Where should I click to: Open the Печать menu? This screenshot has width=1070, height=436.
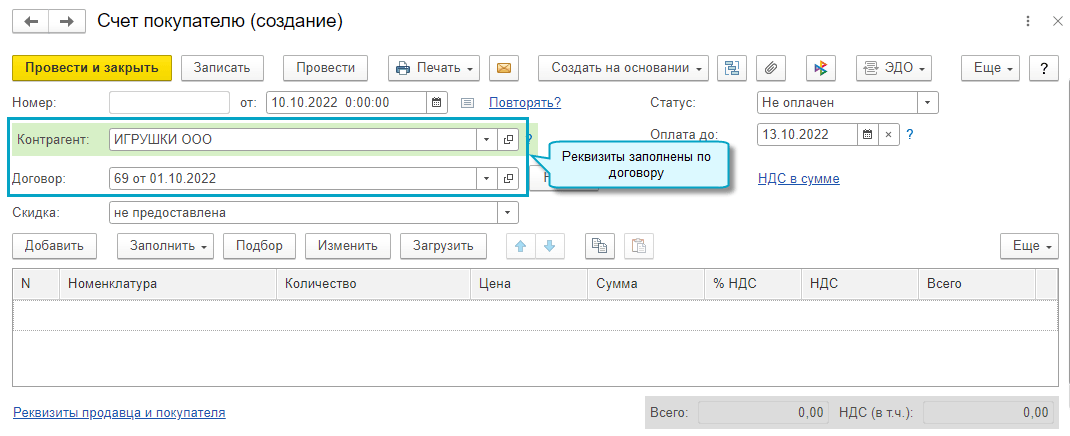coord(434,68)
